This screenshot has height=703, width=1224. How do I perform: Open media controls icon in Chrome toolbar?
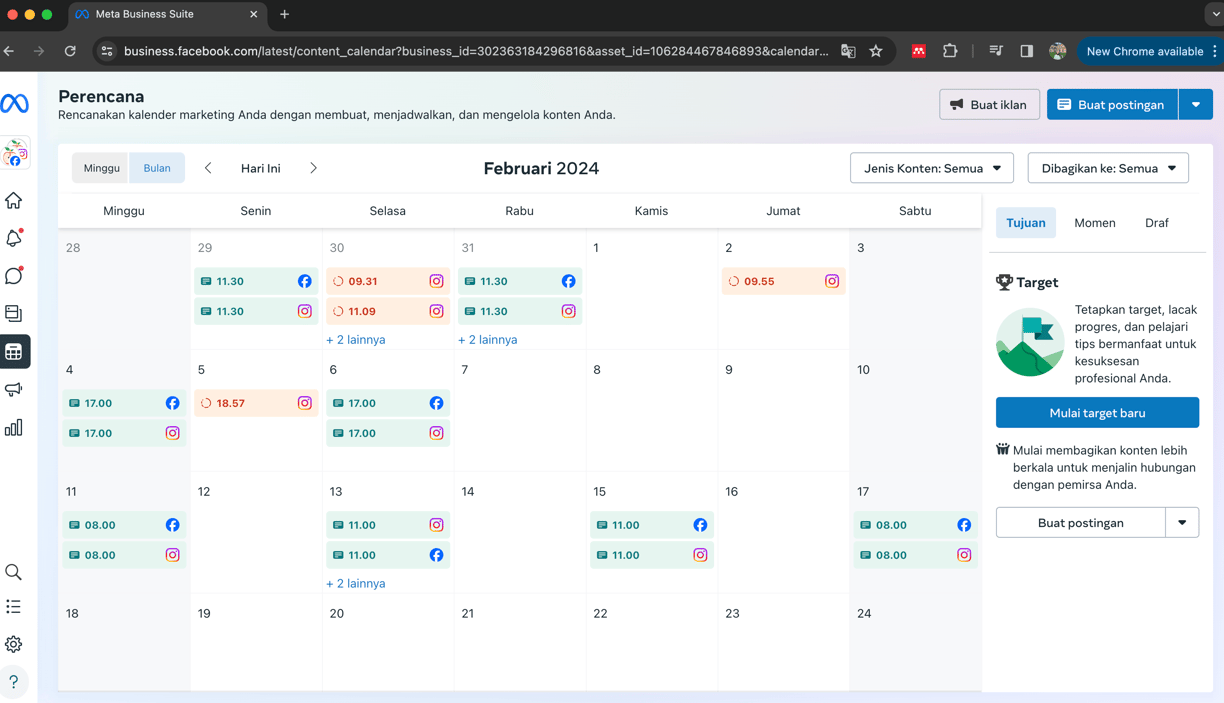pyautogui.click(x=996, y=51)
